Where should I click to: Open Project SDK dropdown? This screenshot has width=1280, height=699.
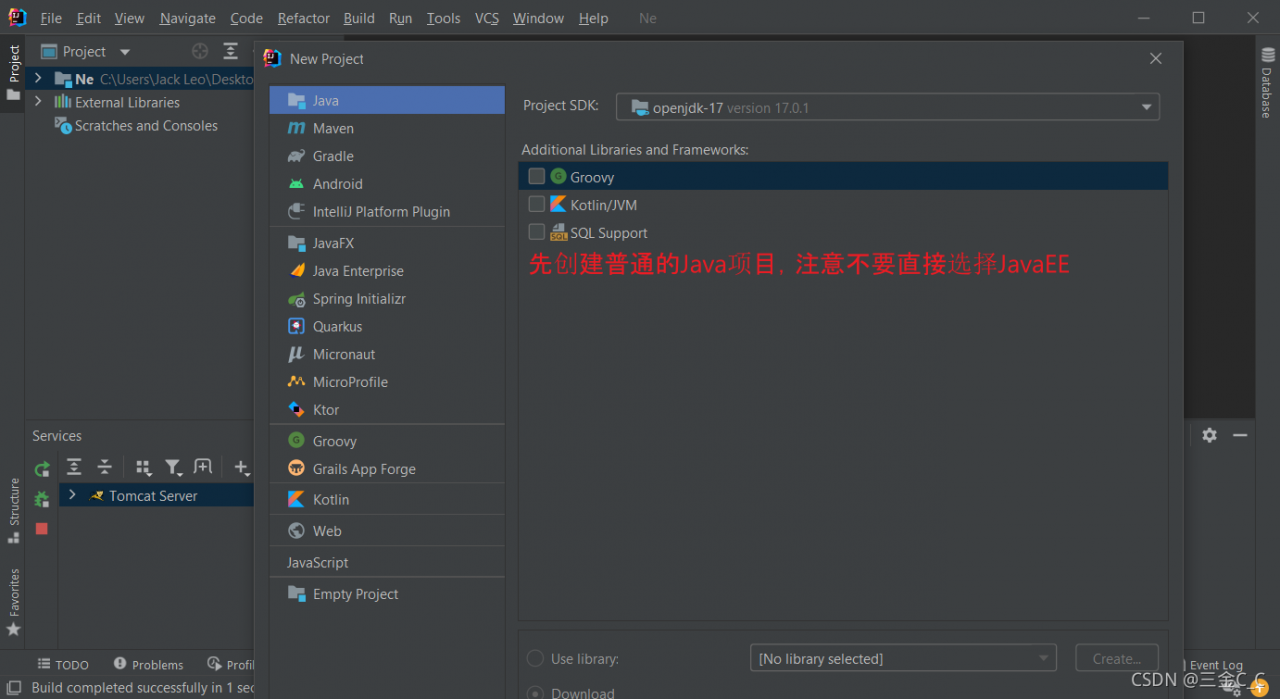pyautogui.click(x=888, y=107)
